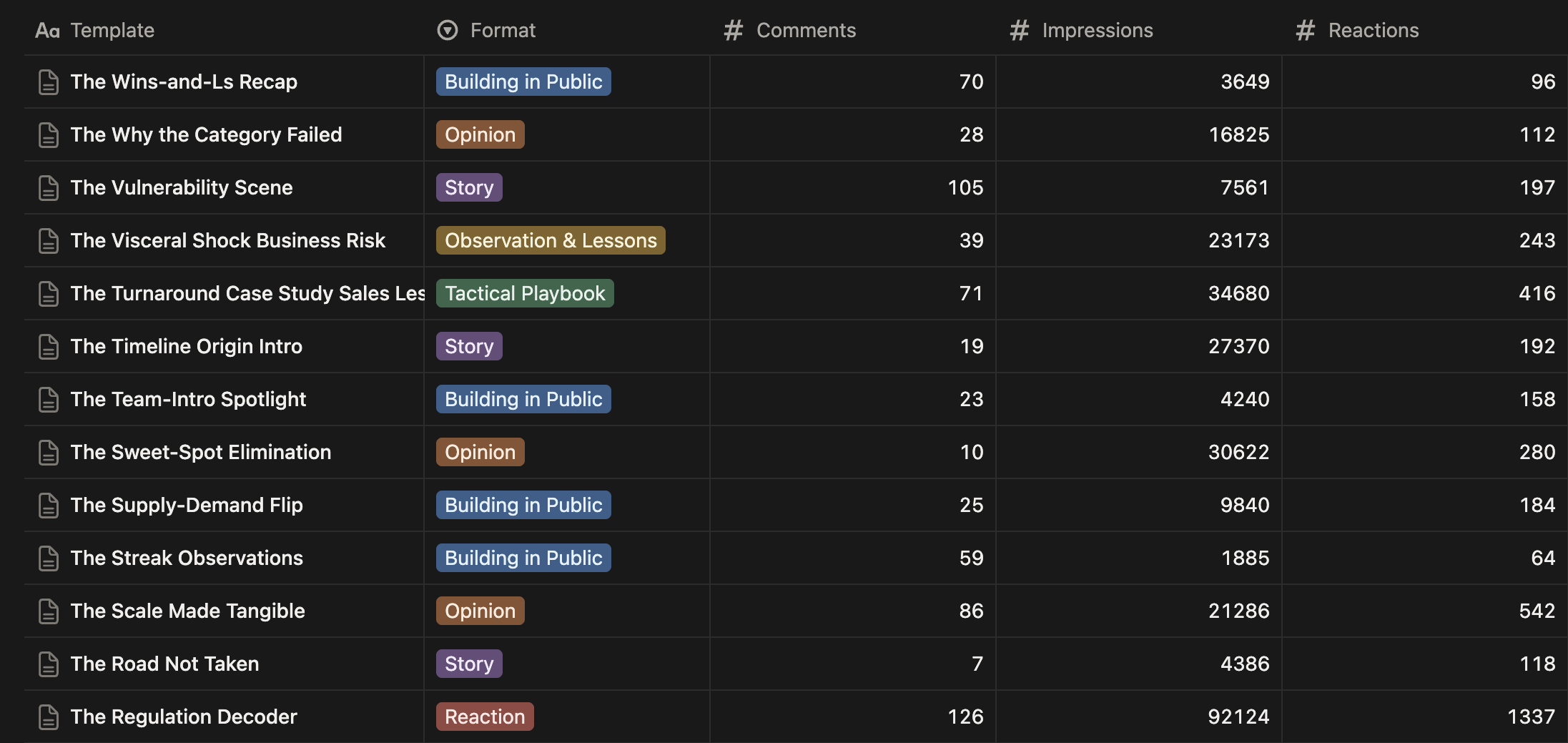
Task: Click page icon next to The Timeline Origin Intro
Action: pos(48,347)
